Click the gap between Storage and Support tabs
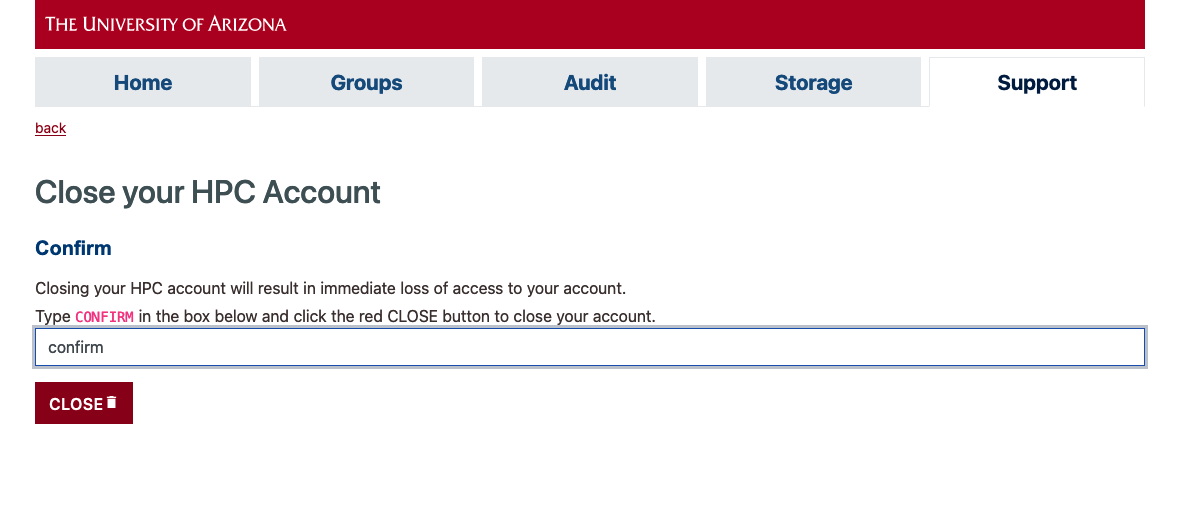 pyautogui.click(x=925, y=82)
